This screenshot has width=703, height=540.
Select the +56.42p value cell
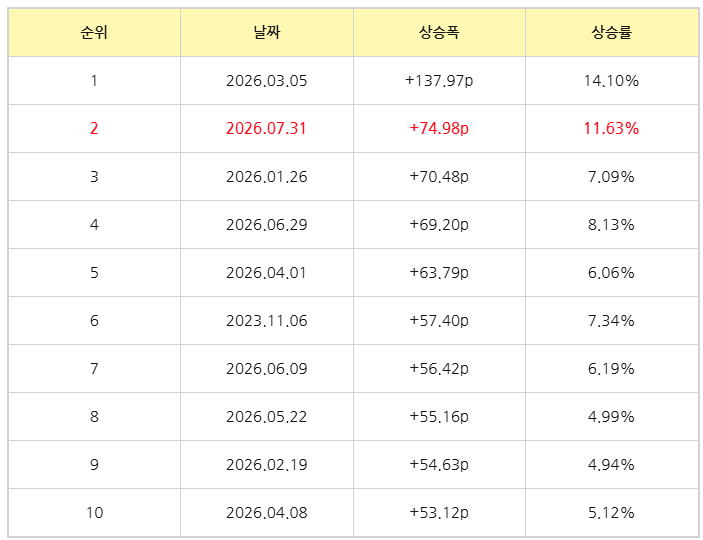point(439,369)
